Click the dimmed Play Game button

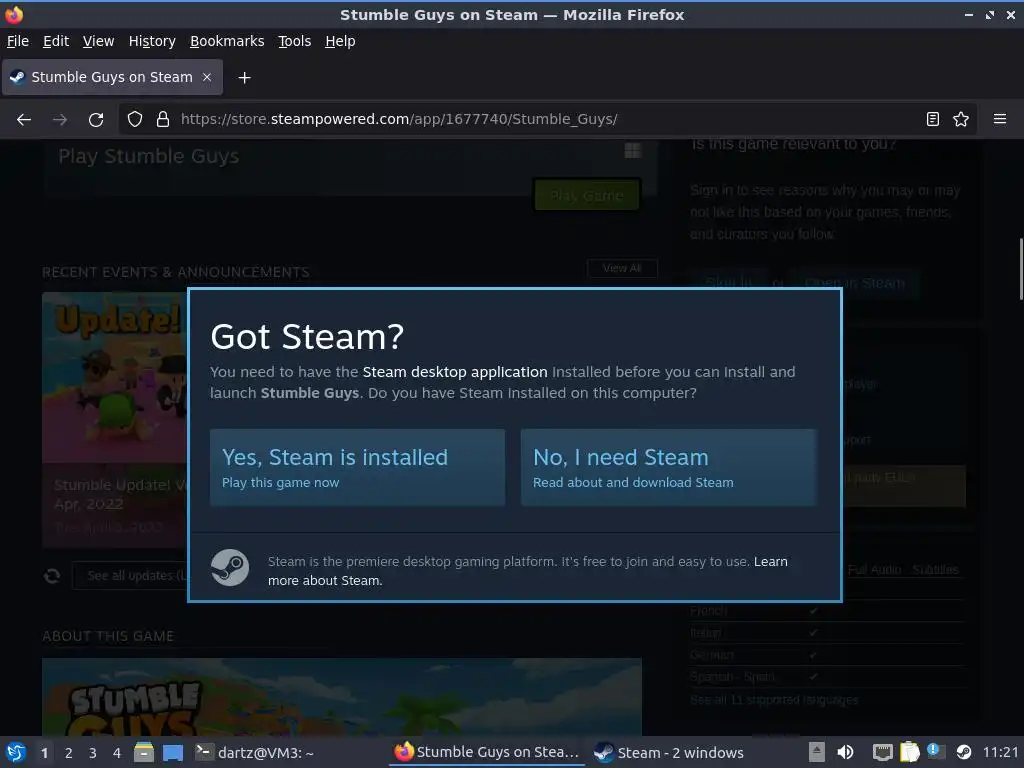tap(586, 195)
